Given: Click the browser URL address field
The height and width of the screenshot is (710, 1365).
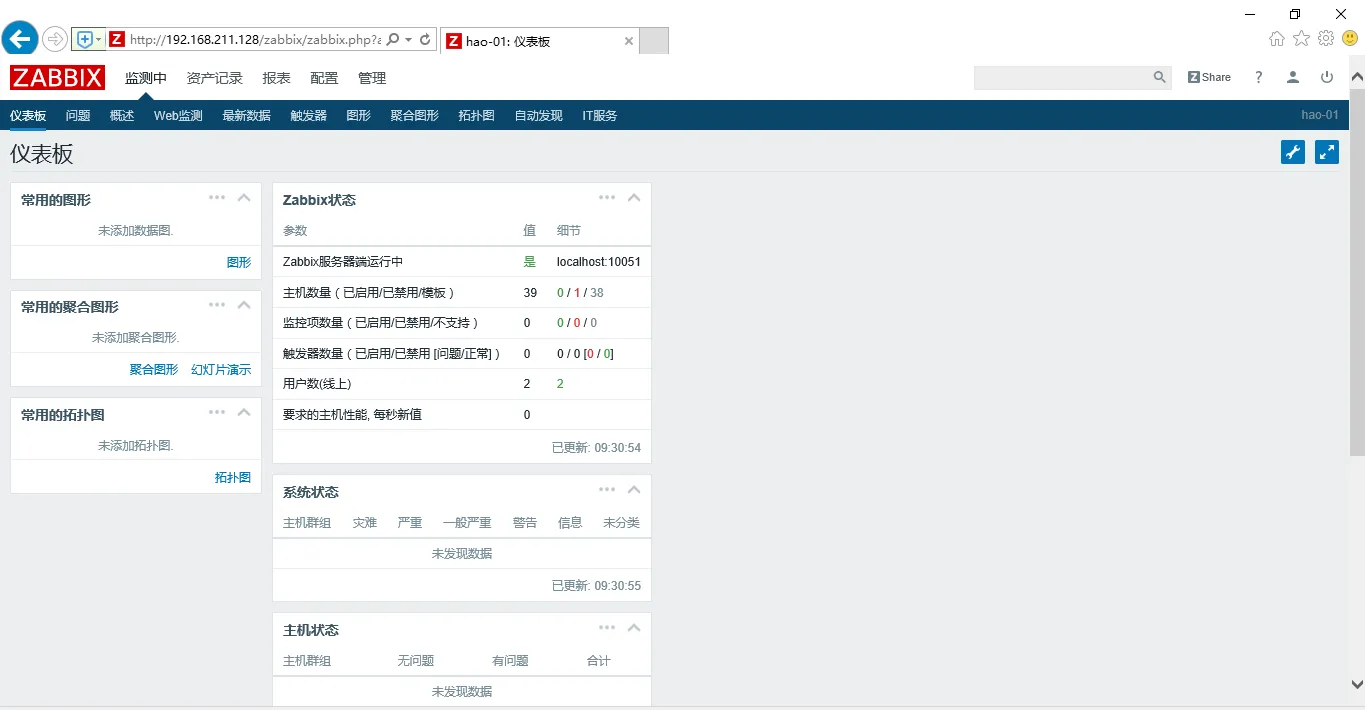Looking at the screenshot, I should click(255, 40).
